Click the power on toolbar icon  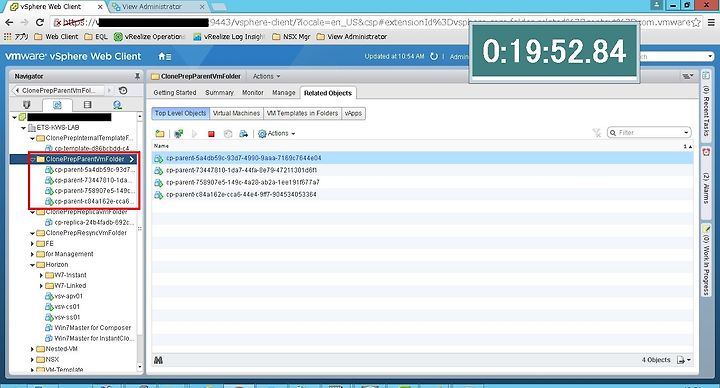point(195,134)
